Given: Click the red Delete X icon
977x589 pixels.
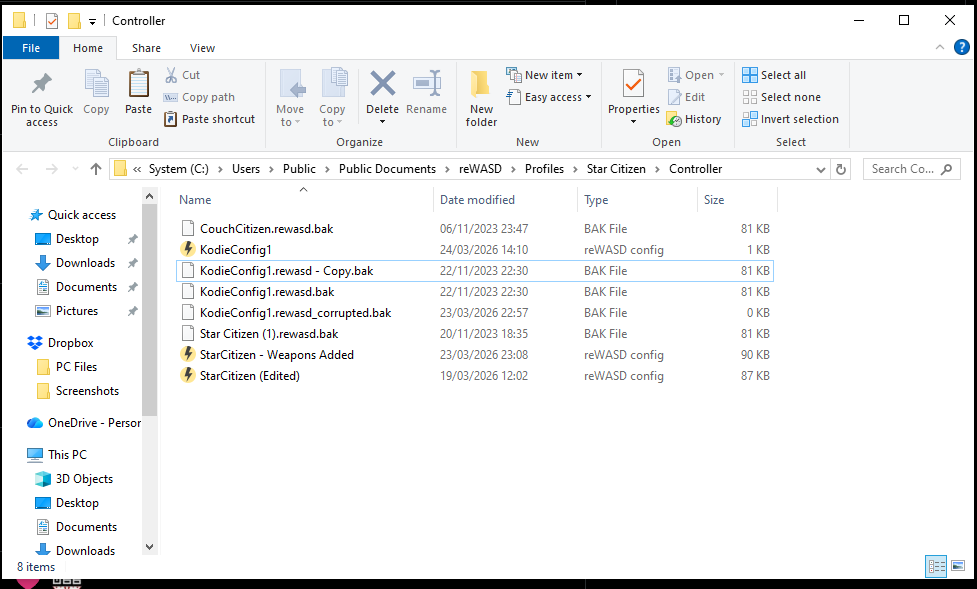Looking at the screenshot, I should pos(383,84).
